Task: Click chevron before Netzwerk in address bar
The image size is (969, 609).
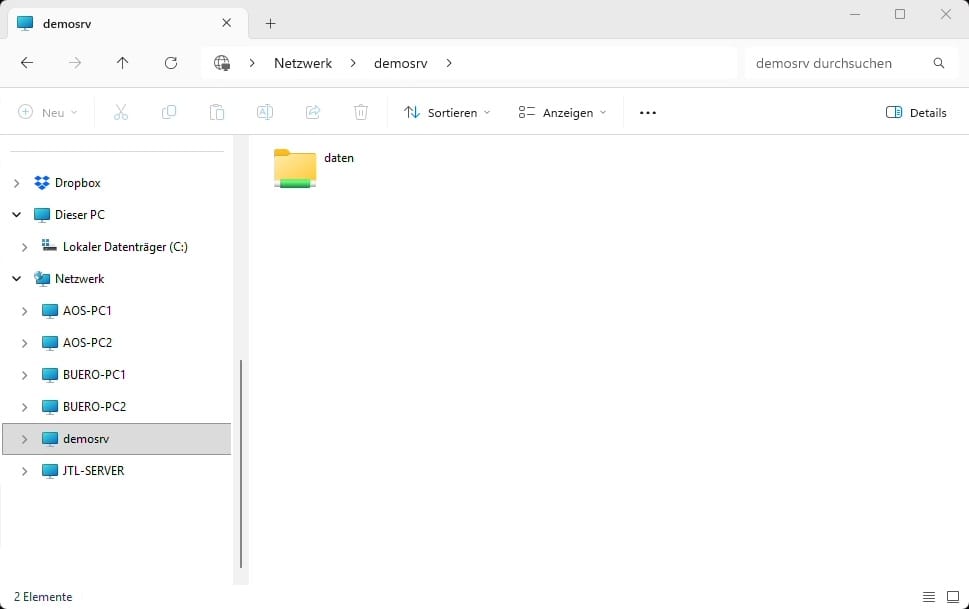Action: [x=252, y=63]
